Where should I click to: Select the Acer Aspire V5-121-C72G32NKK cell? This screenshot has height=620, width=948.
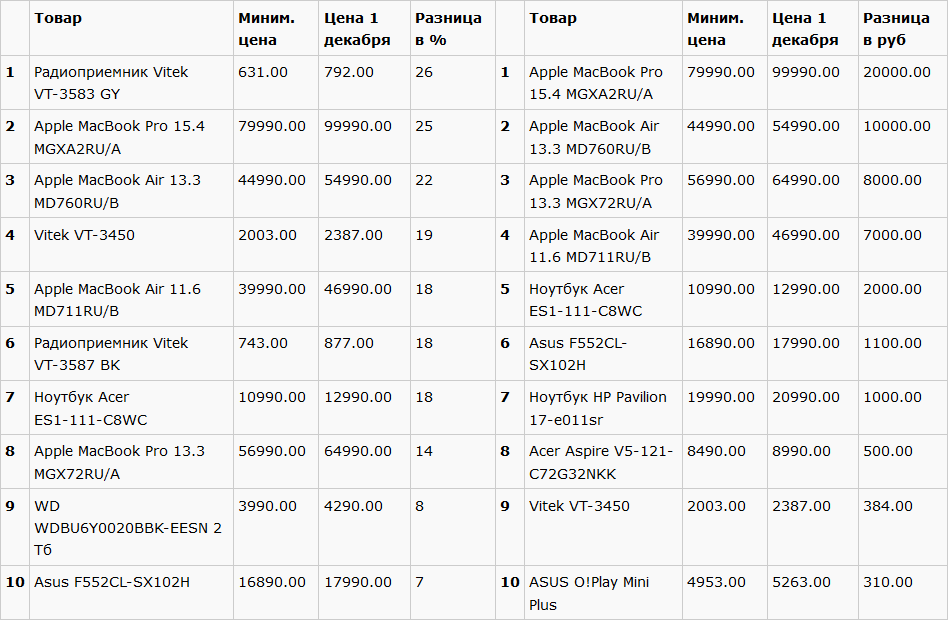tap(600, 462)
